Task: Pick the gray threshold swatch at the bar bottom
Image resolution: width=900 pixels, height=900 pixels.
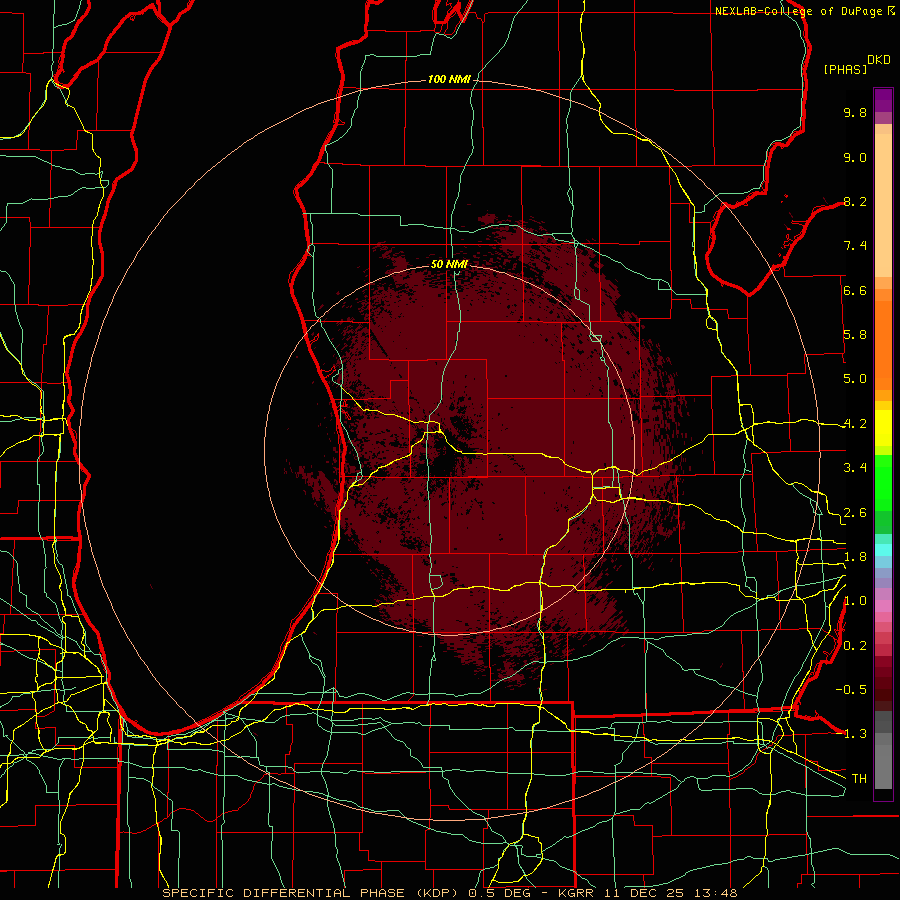Action: coord(883,769)
